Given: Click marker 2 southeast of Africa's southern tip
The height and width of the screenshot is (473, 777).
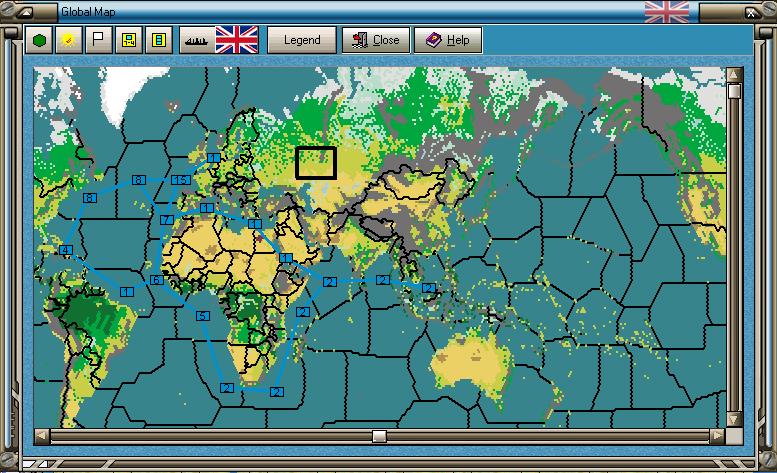Looking at the screenshot, I should point(277,392).
